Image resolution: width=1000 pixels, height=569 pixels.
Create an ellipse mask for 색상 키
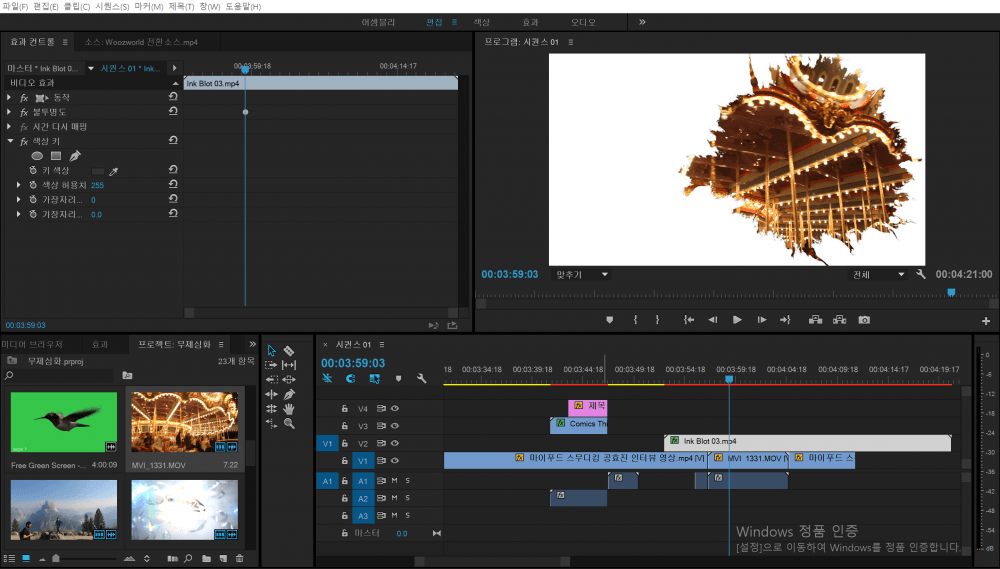(37, 156)
